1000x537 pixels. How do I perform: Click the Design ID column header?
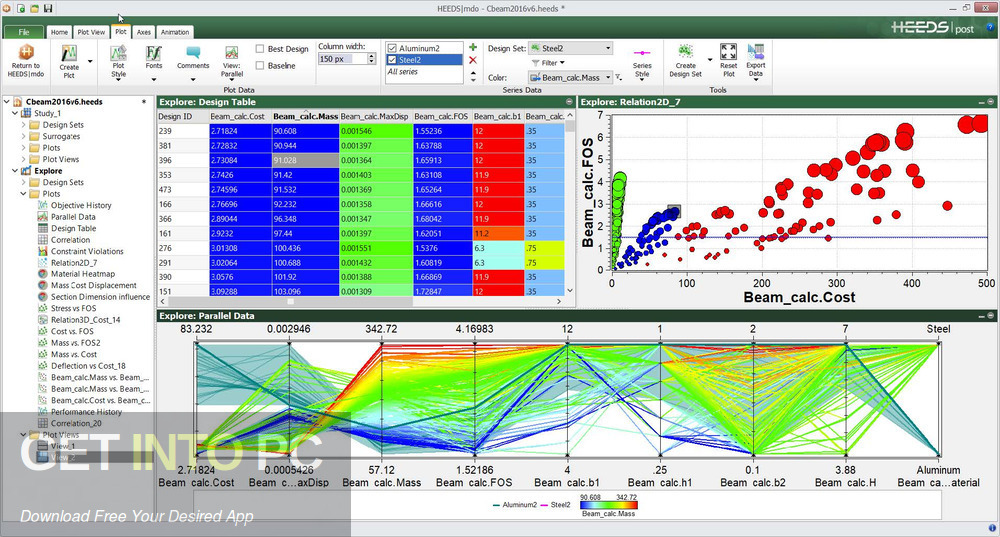[183, 116]
